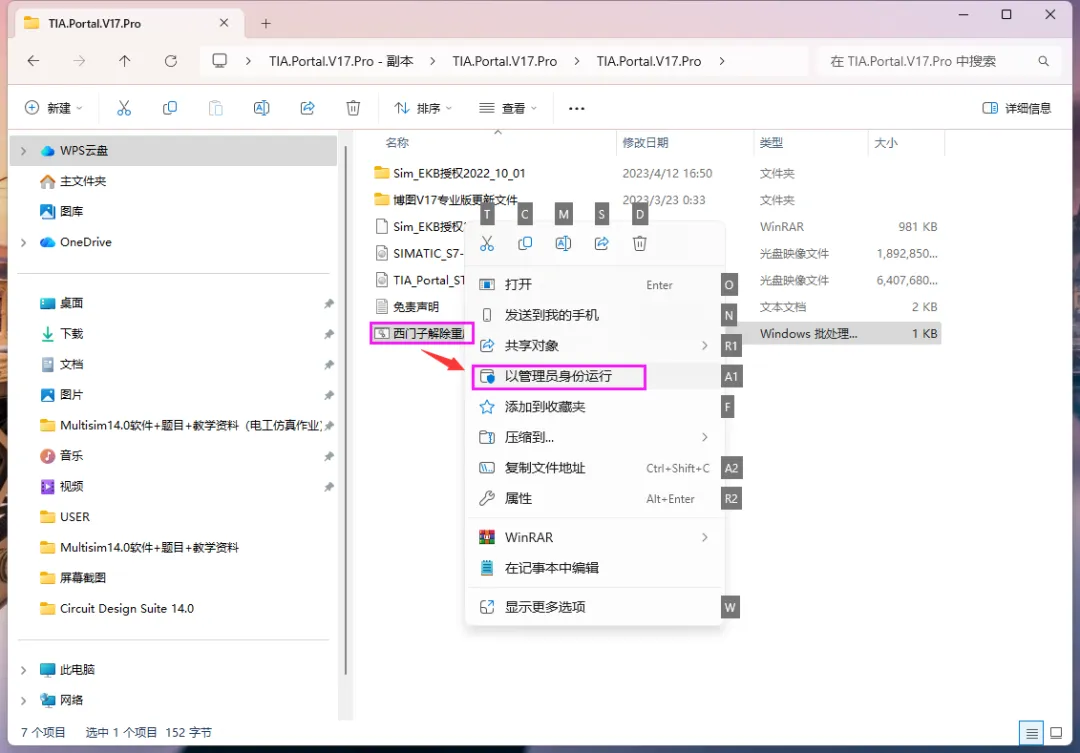Choose 在记事本中编辑 in the context menu

coord(594,568)
